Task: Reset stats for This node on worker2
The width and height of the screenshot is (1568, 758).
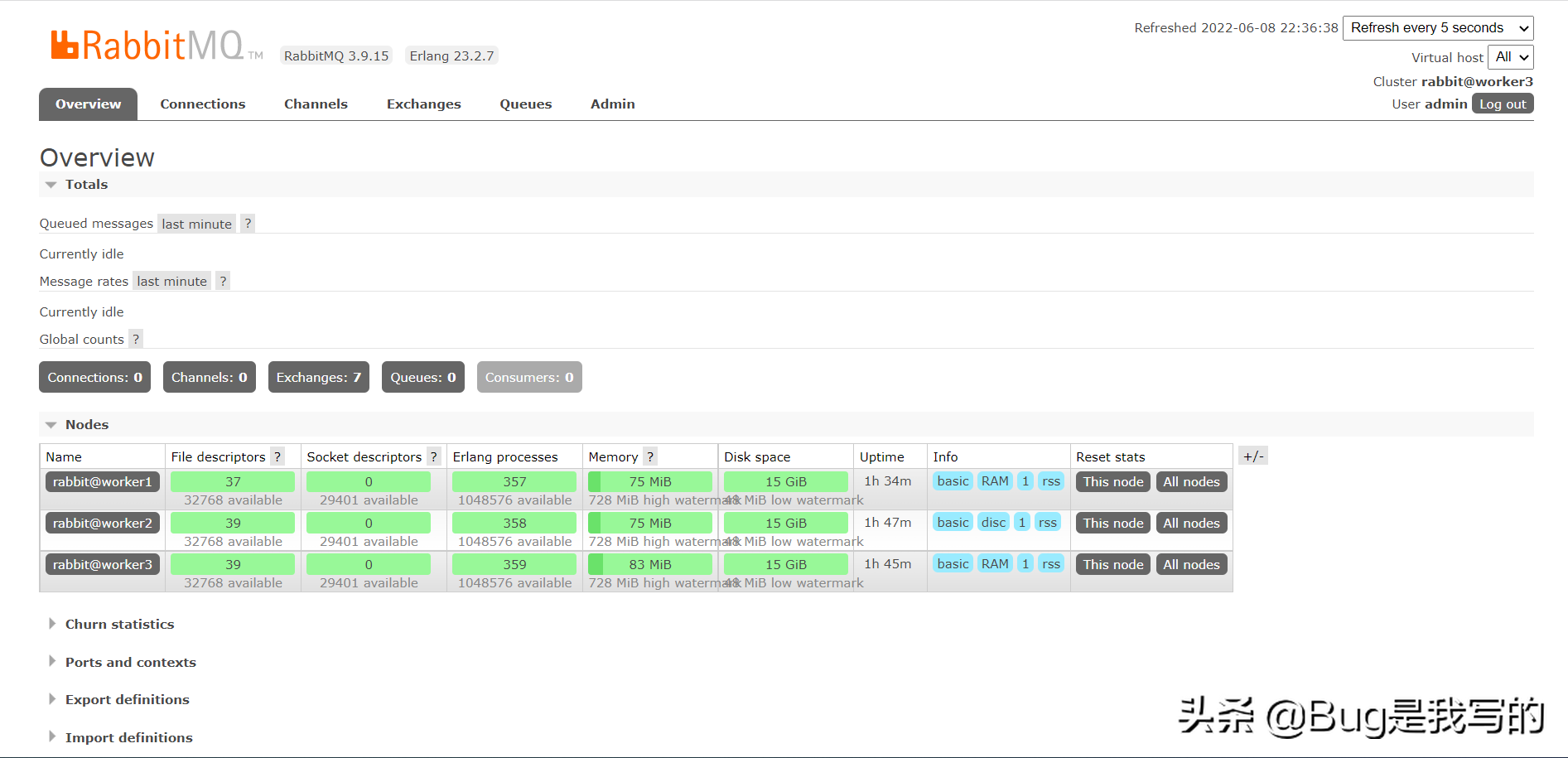Action: [1113, 523]
